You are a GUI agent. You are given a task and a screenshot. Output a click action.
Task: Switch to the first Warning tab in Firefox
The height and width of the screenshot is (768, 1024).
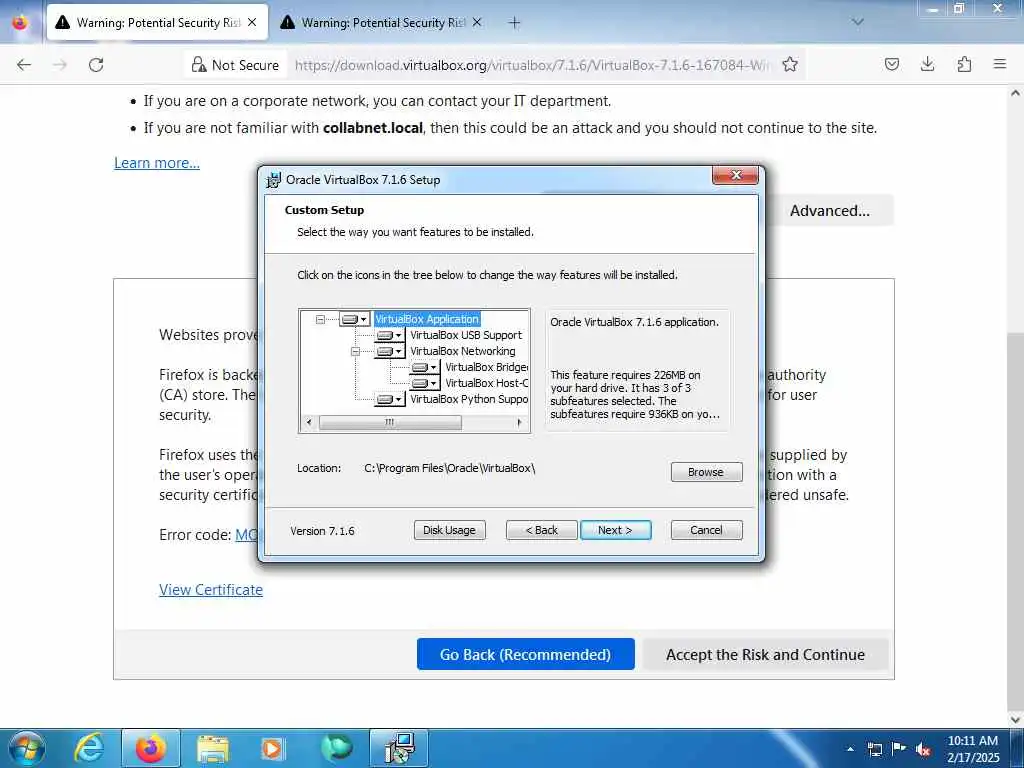(x=157, y=23)
